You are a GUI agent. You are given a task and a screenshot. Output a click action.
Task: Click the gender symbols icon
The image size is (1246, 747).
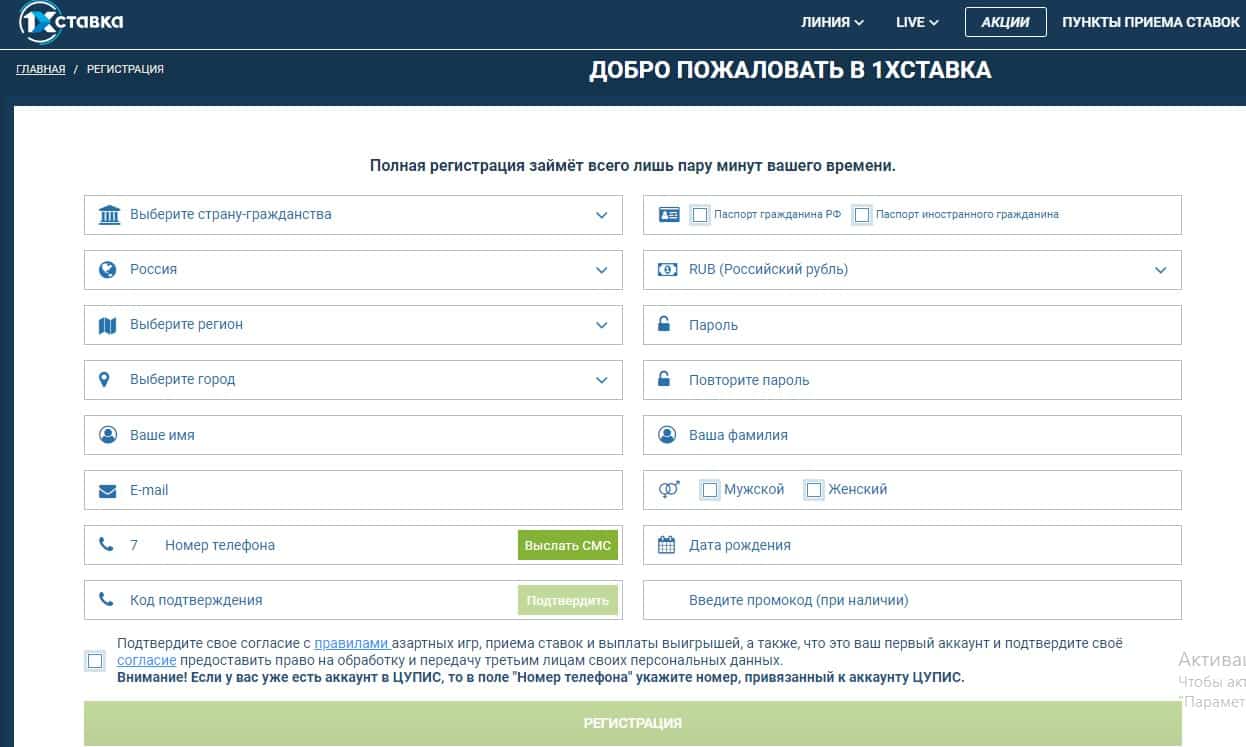click(x=669, y=490)
